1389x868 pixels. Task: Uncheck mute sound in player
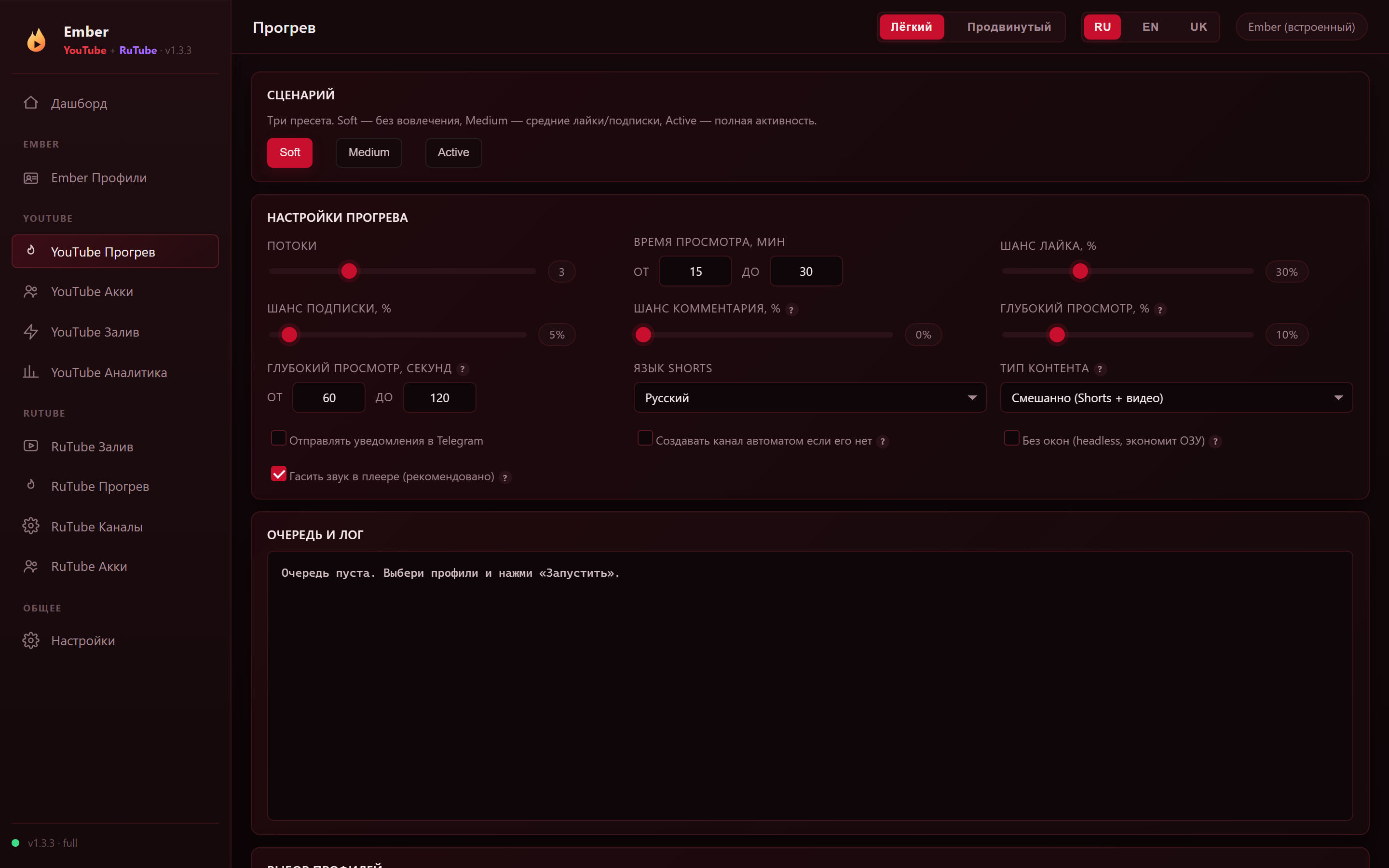point(278,474)
